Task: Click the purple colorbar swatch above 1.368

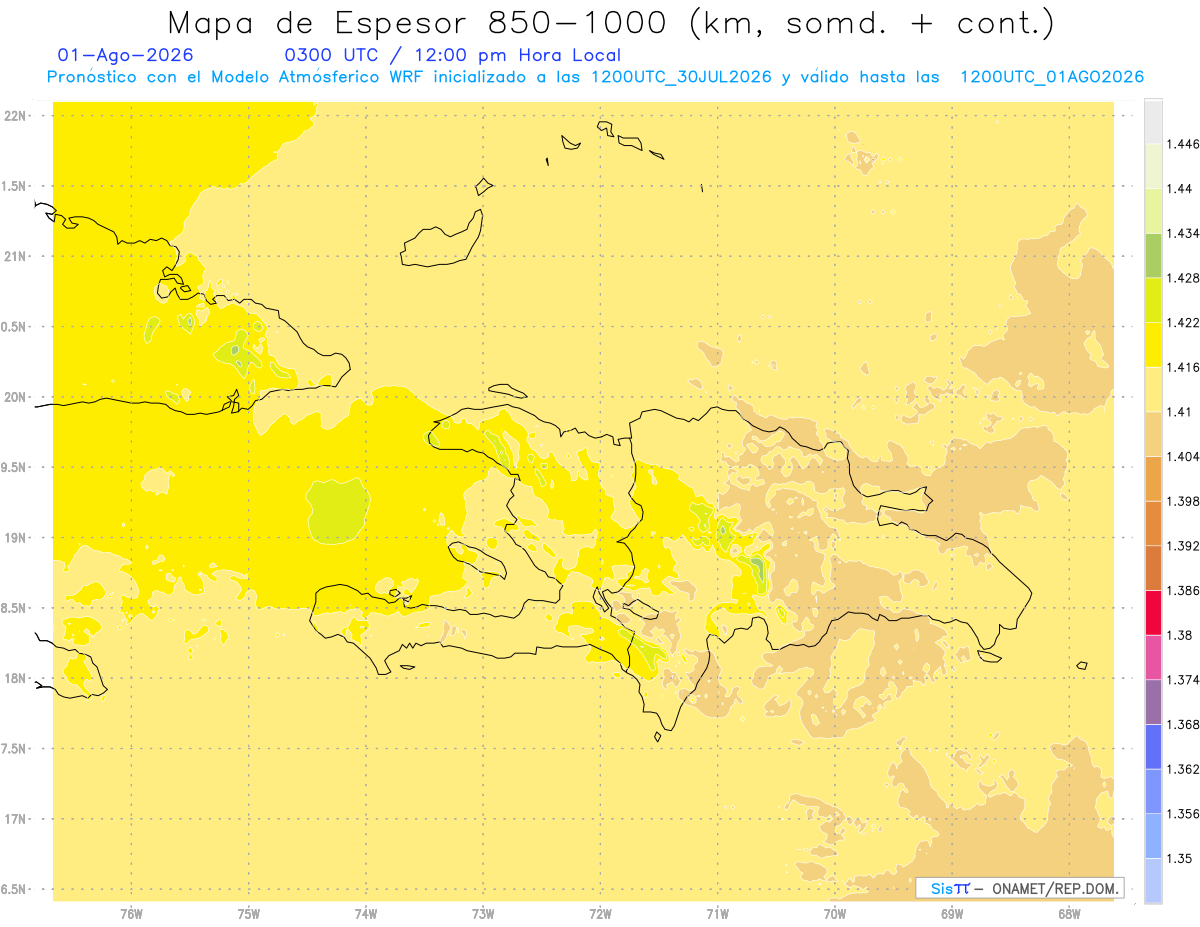Action: coord(1153,701)
